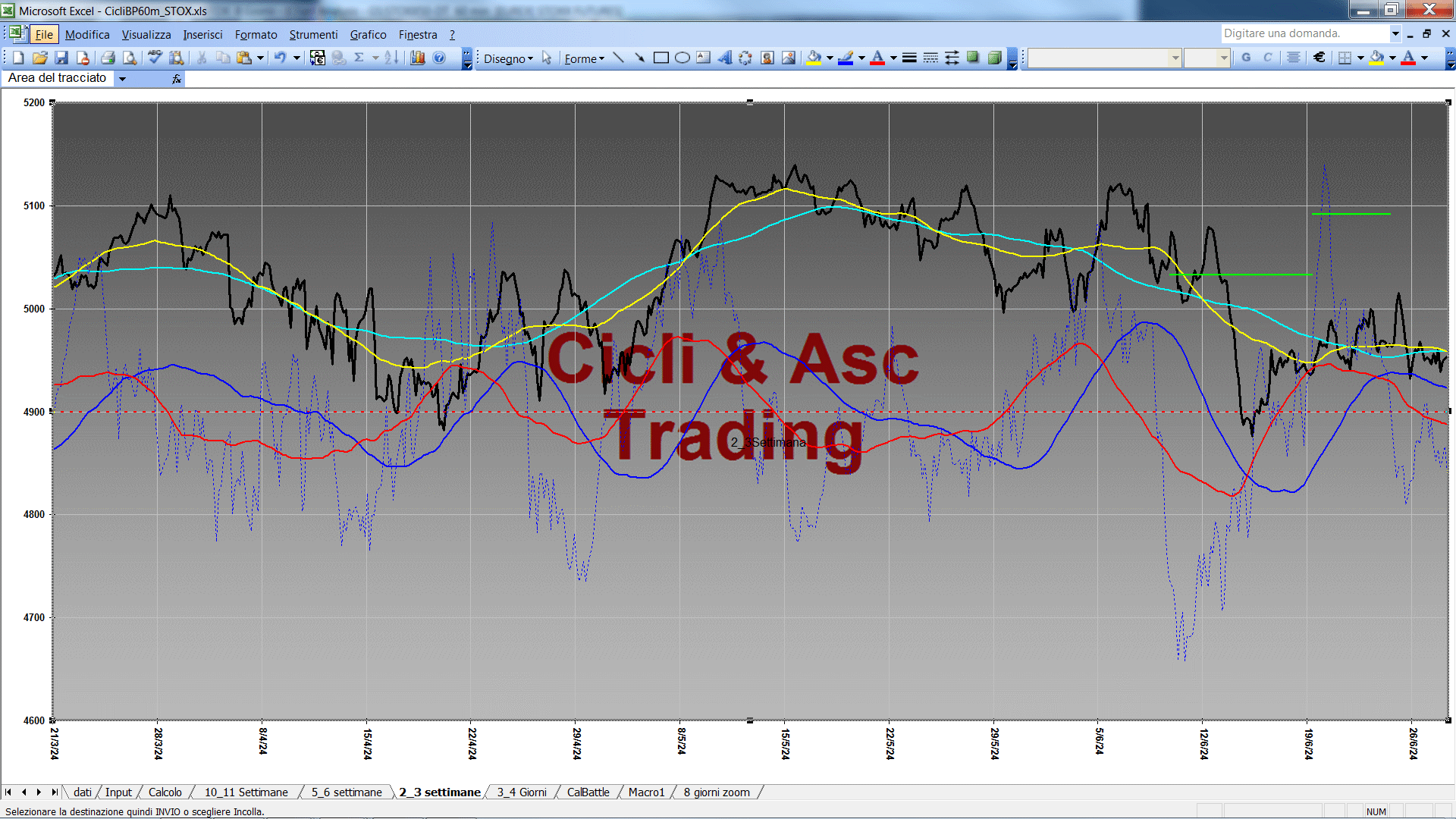Go to the first sheet tab

8,792
